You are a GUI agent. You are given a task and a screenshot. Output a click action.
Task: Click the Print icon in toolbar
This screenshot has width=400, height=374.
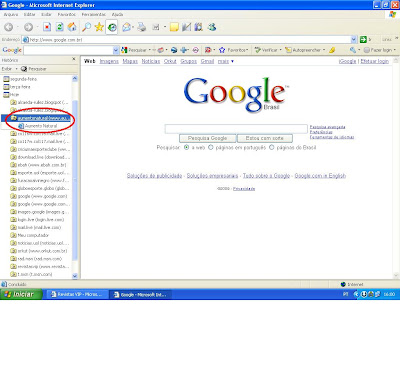(x=142, y=27)
